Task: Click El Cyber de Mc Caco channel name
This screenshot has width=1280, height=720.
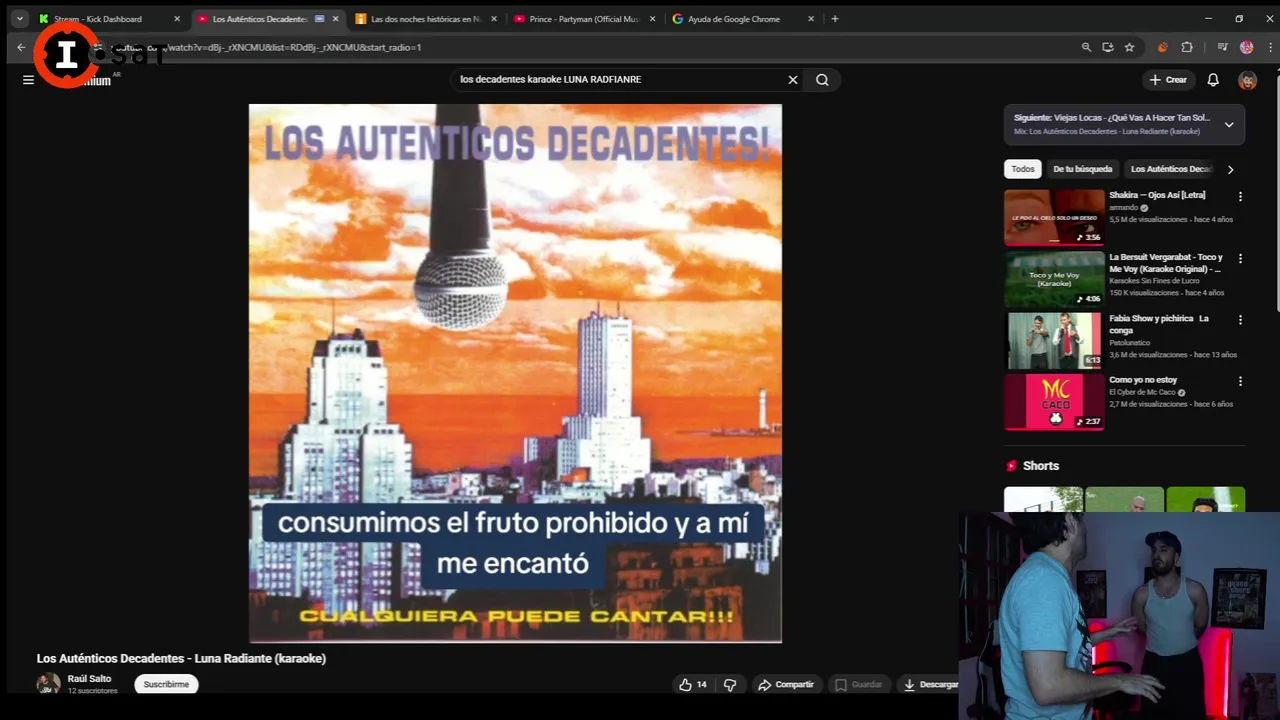Action: (x=1142, y=393)
